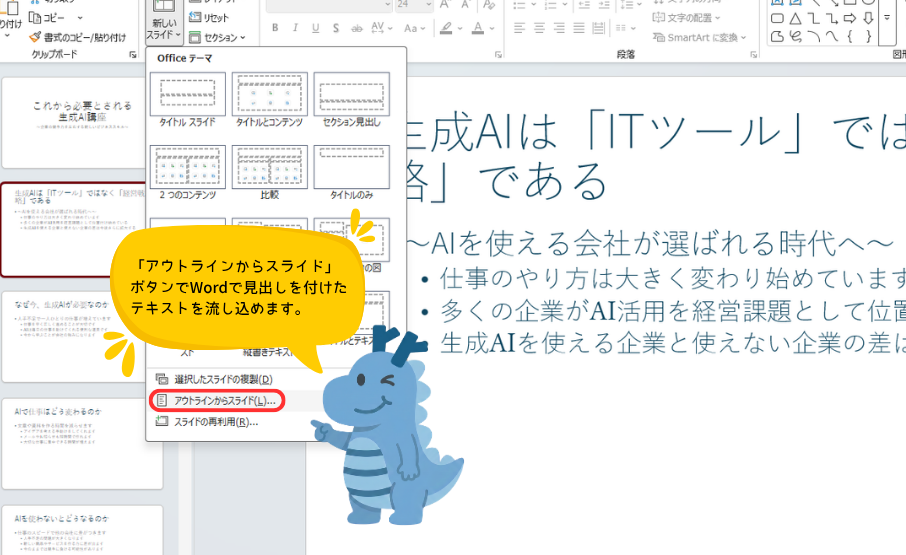The height and width of the screenshot is (555, 906).
Task: Open slide thumbnail AIを使わないとどうなるのか
Action: pyautogui.click(x=82, y=530)
